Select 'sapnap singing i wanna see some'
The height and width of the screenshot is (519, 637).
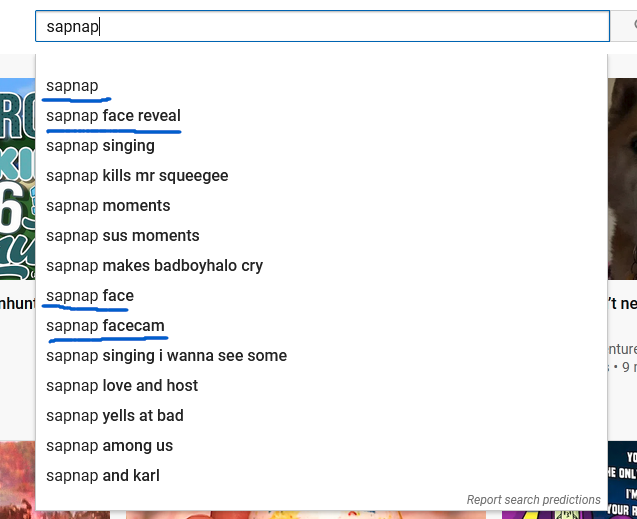(321, 356)
